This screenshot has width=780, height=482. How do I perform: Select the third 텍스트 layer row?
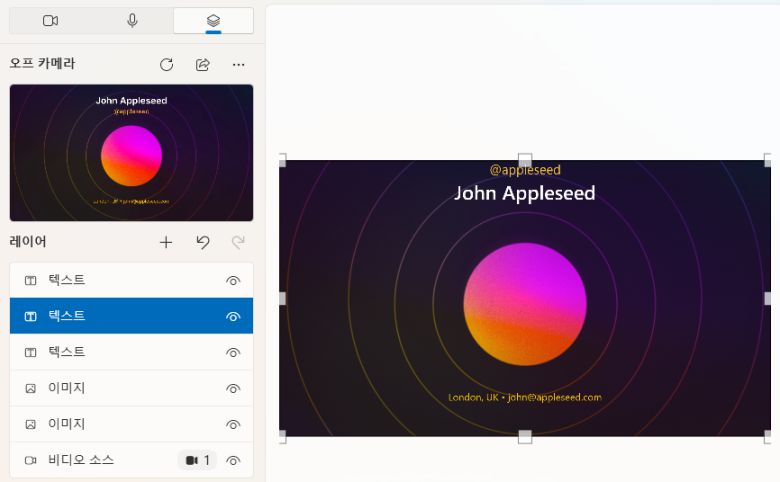pyautogui.click(x=120, y=352)
